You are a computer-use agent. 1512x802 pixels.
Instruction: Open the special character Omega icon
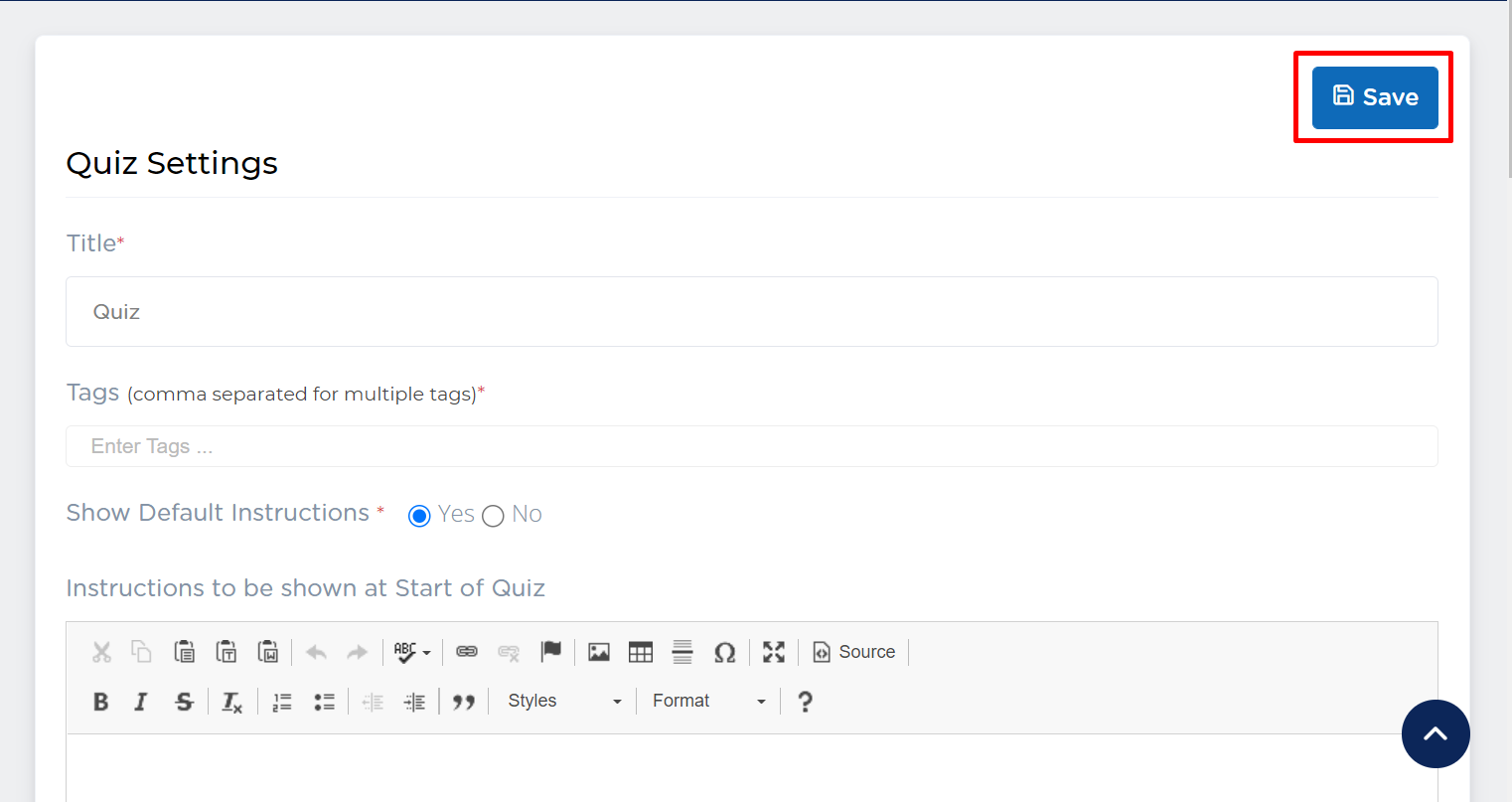[724, 652]
